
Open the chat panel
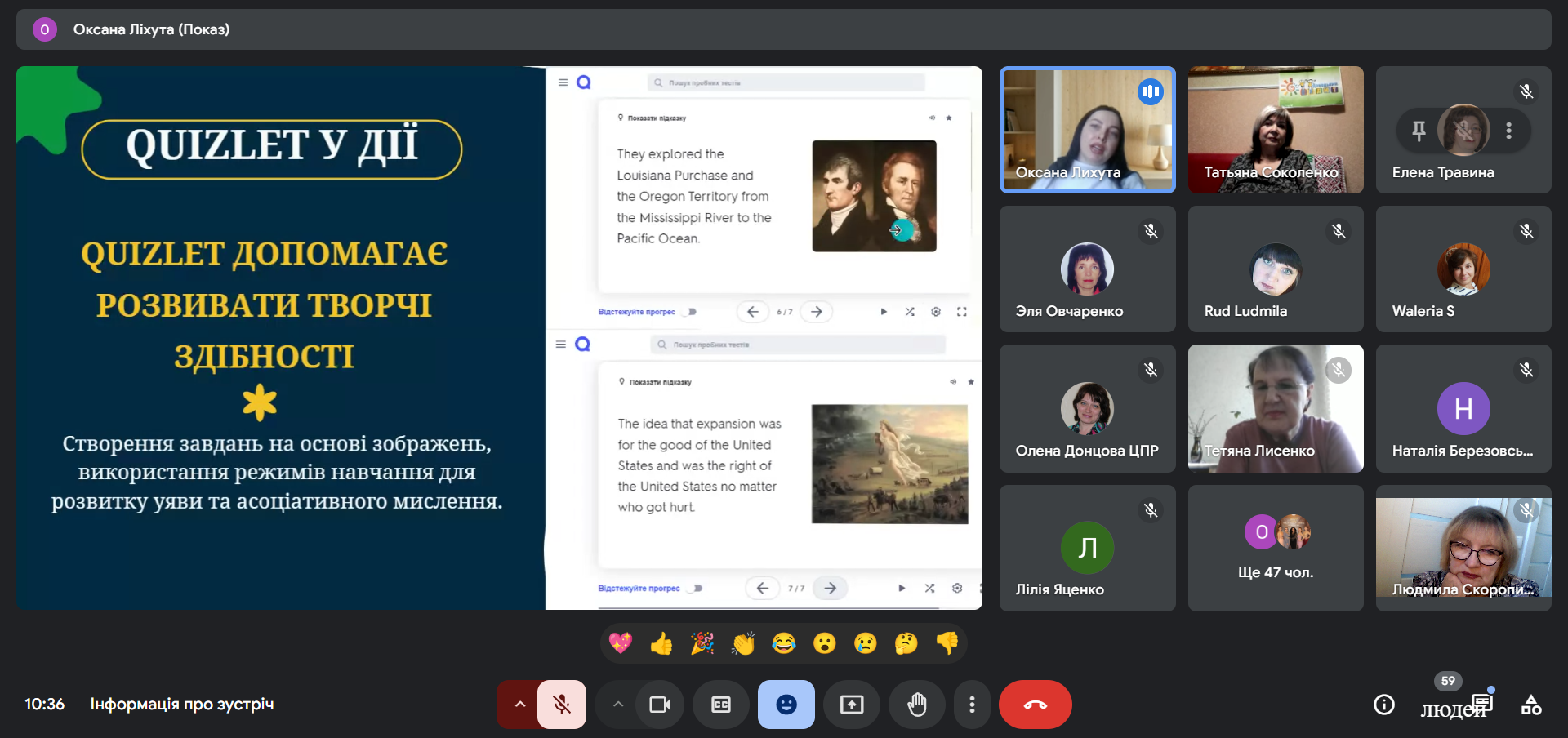[x=1482, y=703]
